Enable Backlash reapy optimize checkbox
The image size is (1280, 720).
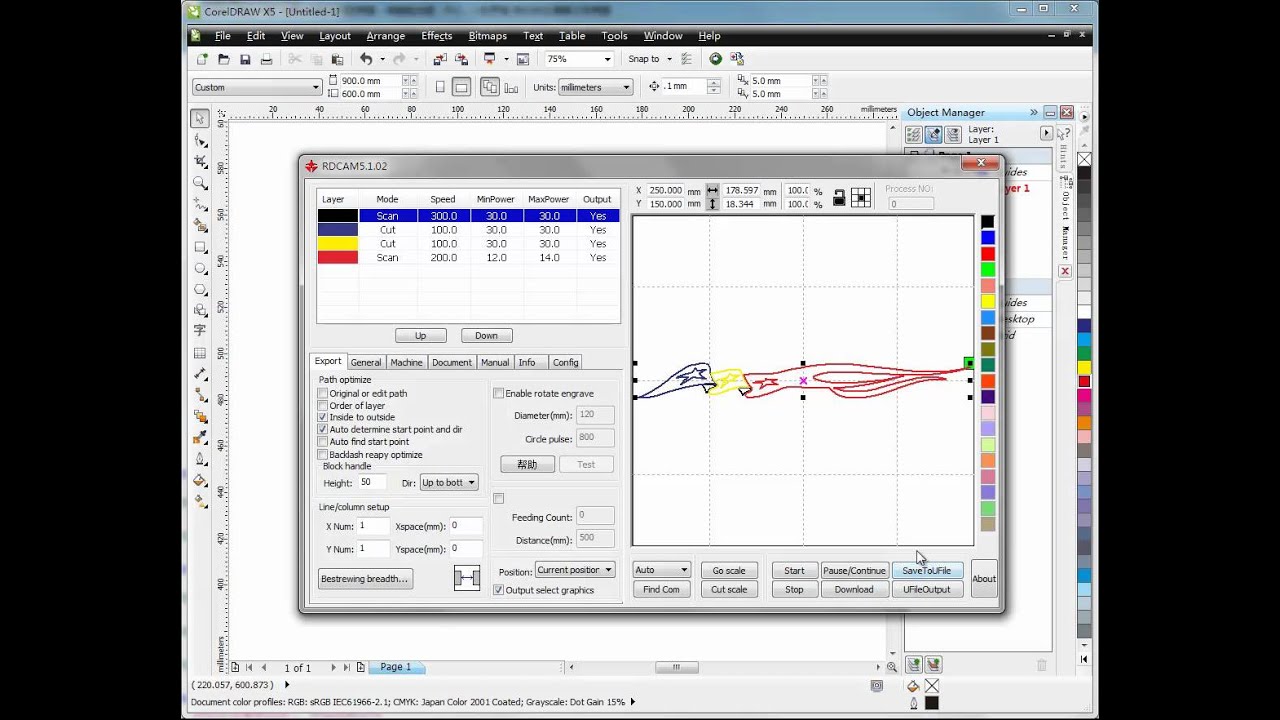pyautogui.click(x=323, y=454)
